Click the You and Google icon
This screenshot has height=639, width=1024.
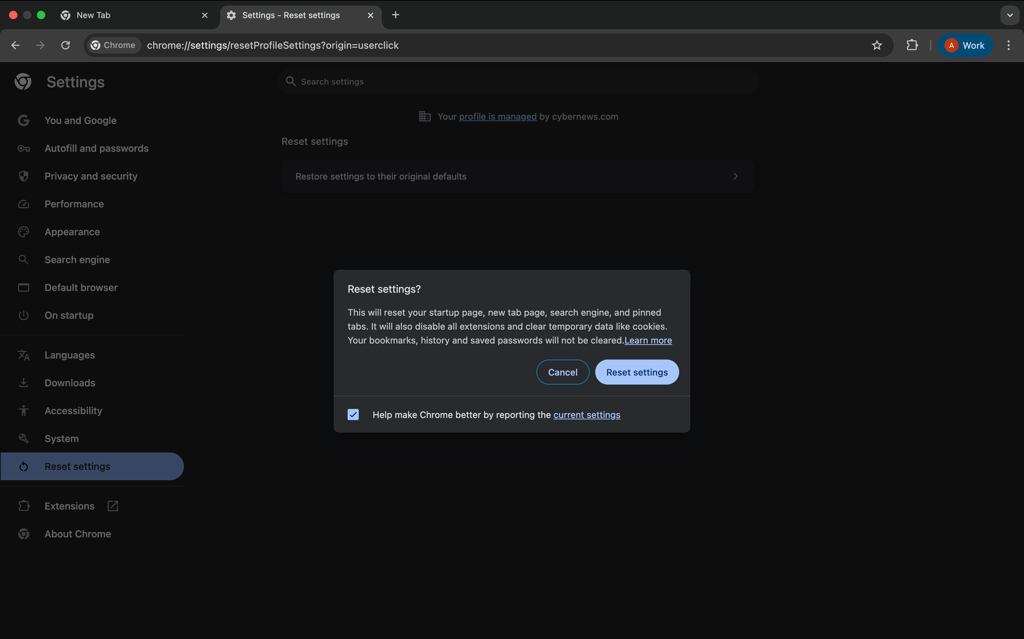pyautogui.click(x=24, y=120)
